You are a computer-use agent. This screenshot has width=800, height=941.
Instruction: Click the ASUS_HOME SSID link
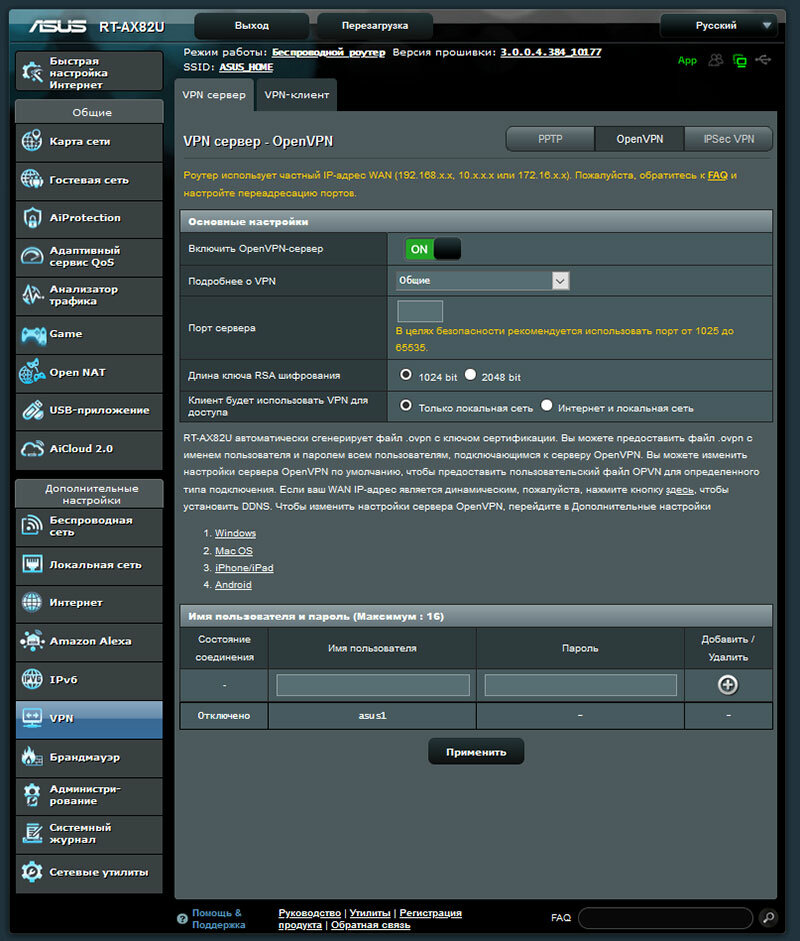246,67
